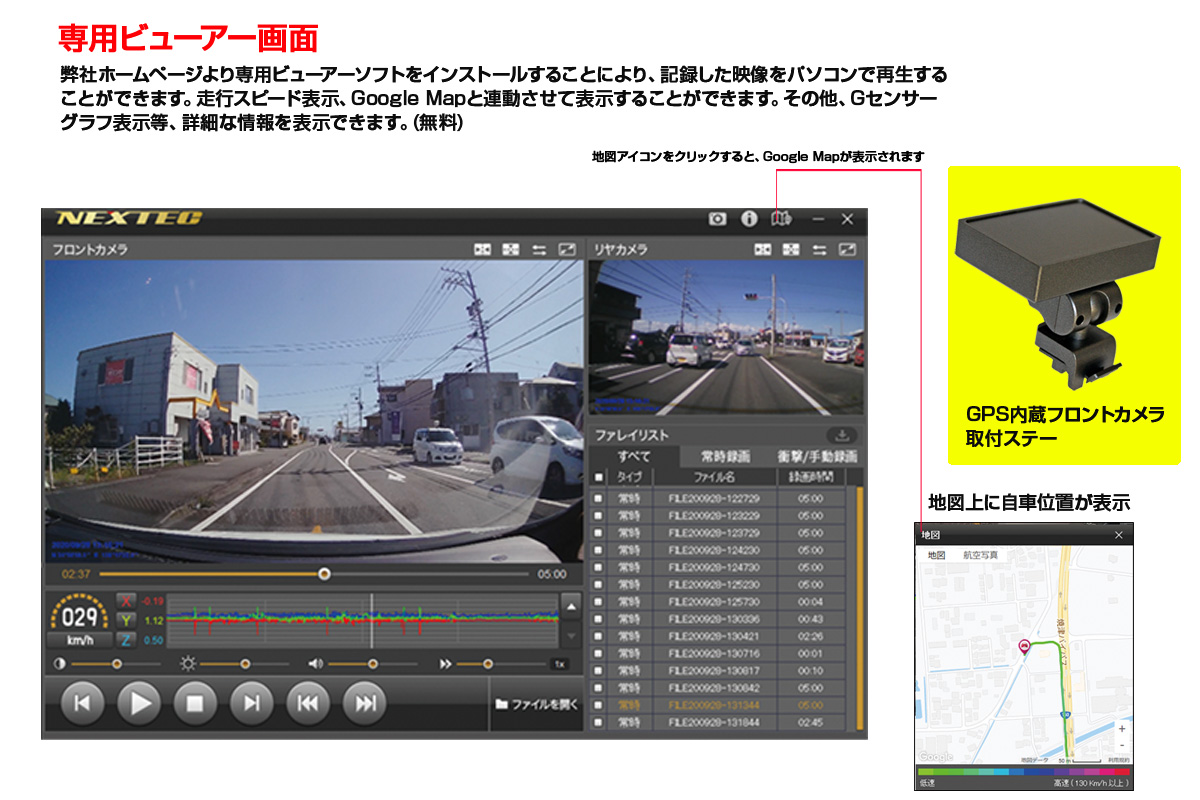1200x800 pixels.
Task: Expand G-sensor graph with the up arrow
Action: (569, 606)
